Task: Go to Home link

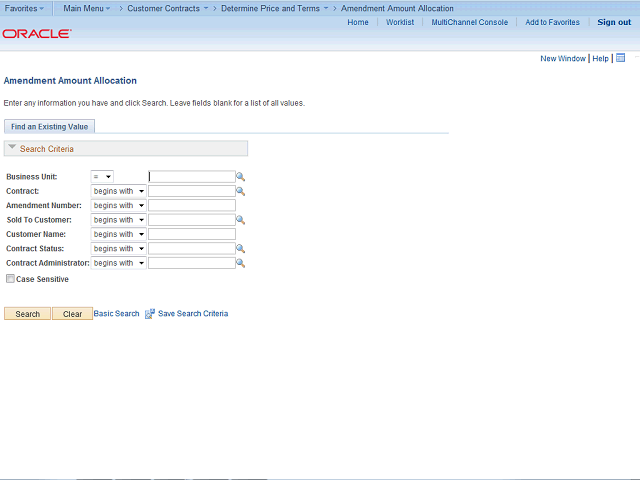Action: click(x=358, y=22)
